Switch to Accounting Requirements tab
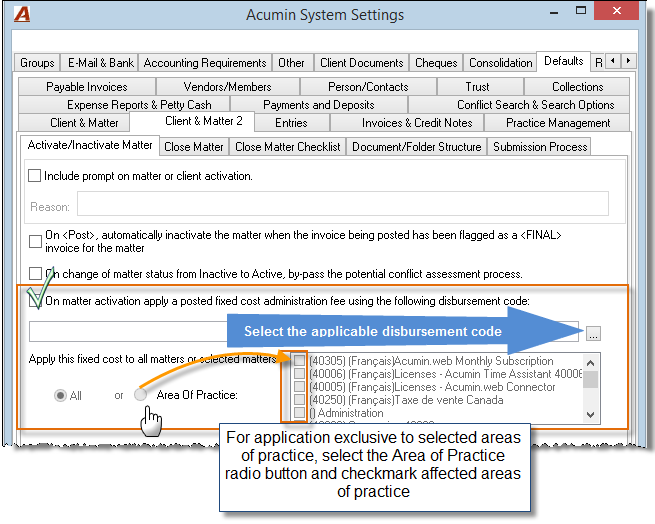Image resolution: width=655 pixels, height=524 pixels. [205, 63]
